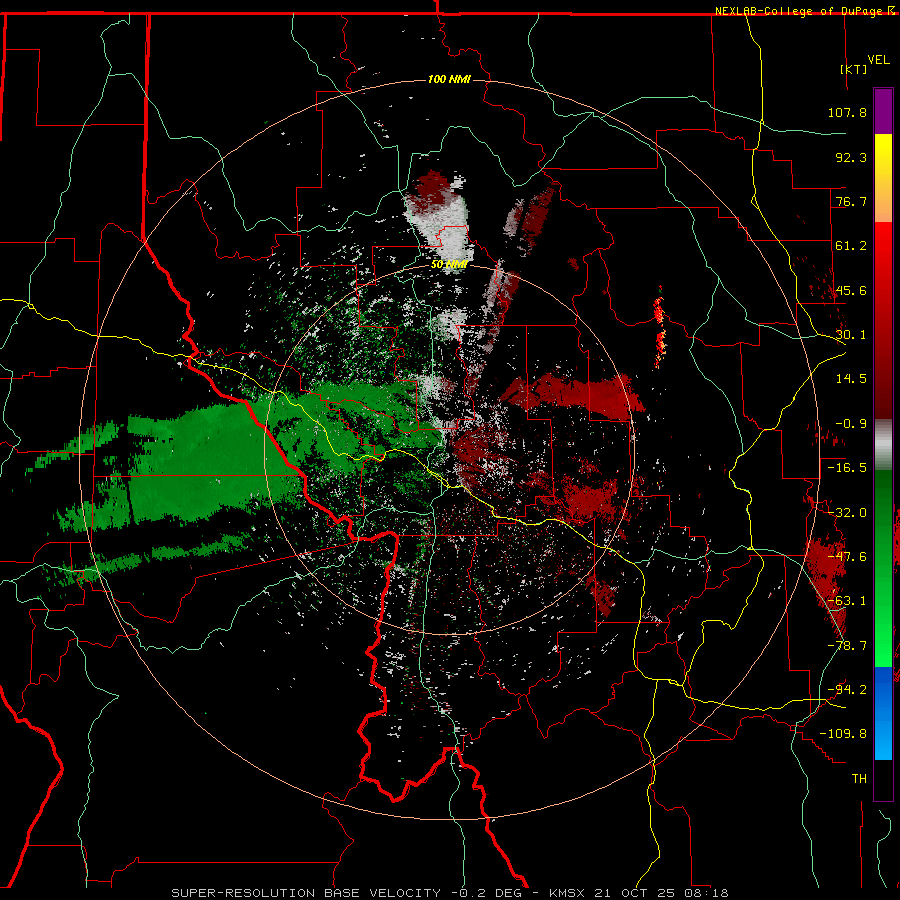Viewport: 900px width, 900px height.
Task: Click the 61.2 velocity scale value
Action: [851, 246]
